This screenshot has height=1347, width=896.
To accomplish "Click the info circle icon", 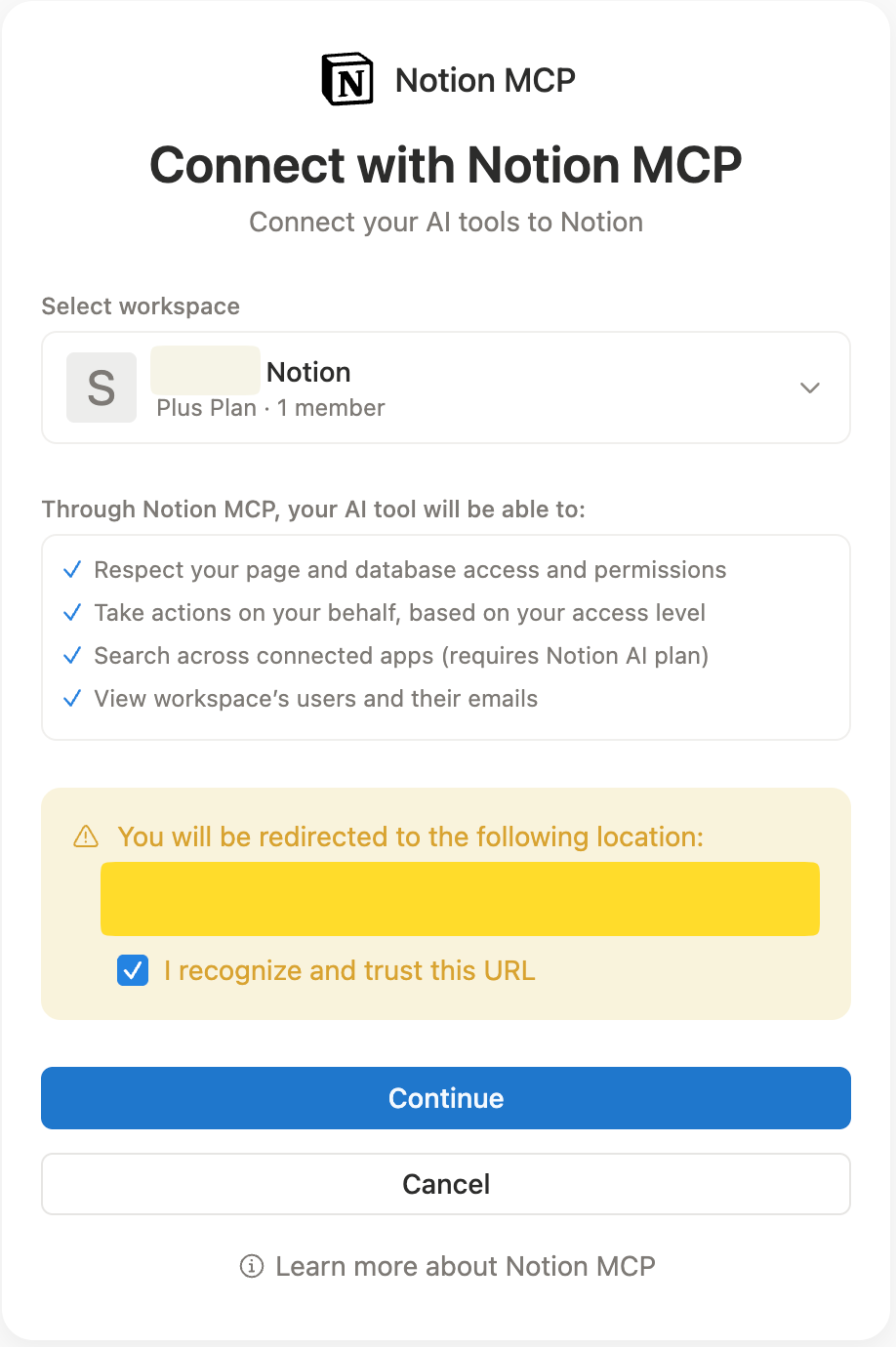I will [x=252, y=1266].
